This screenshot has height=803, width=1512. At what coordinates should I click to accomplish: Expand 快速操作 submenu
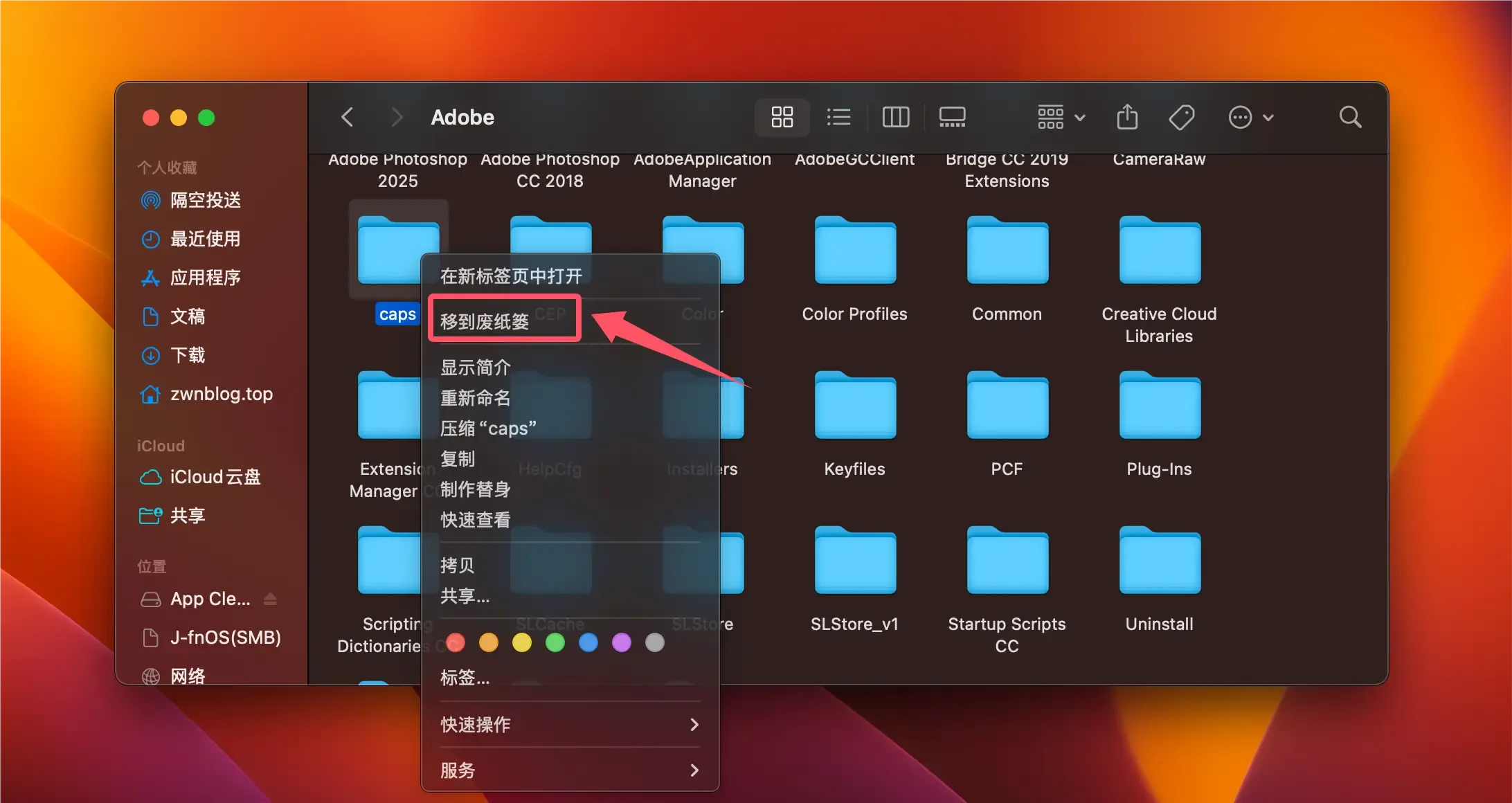(570, 724)
